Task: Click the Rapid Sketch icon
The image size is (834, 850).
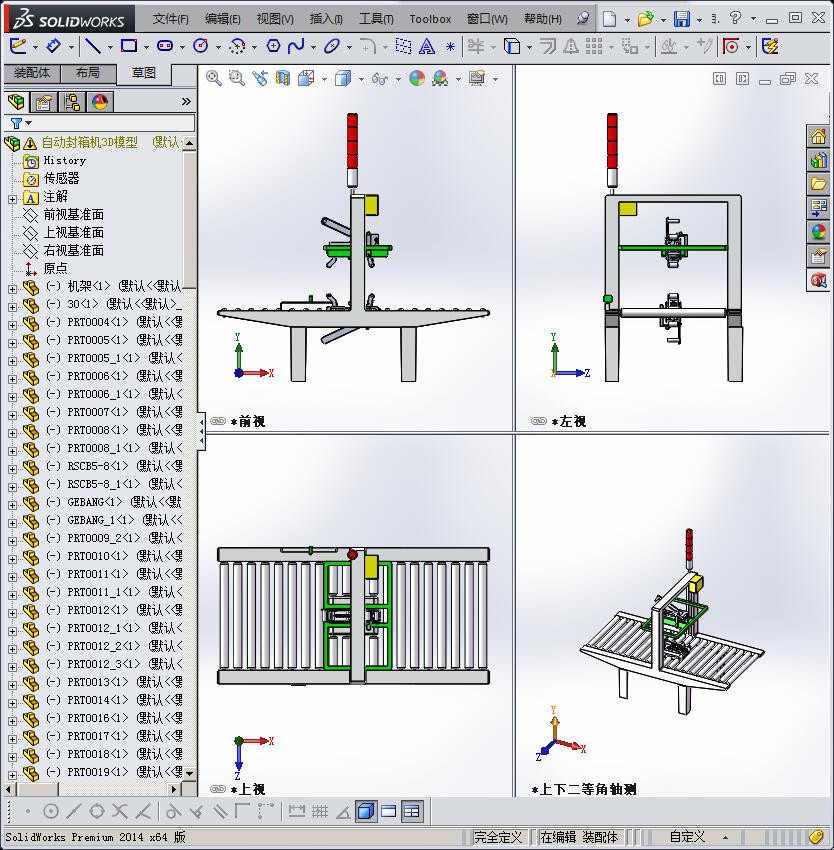Action: 770,46
